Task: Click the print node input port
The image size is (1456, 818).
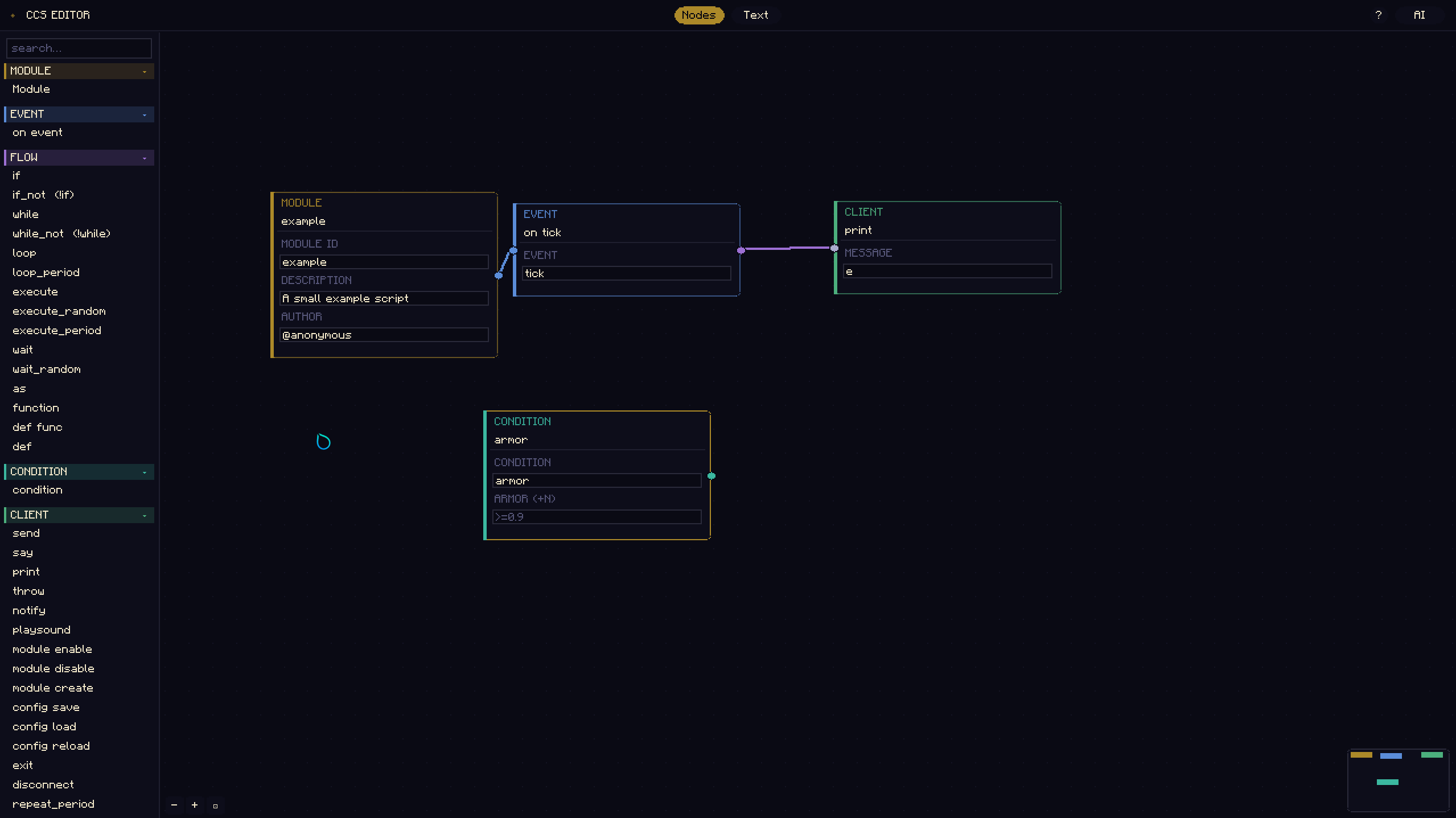Action: 834,248
